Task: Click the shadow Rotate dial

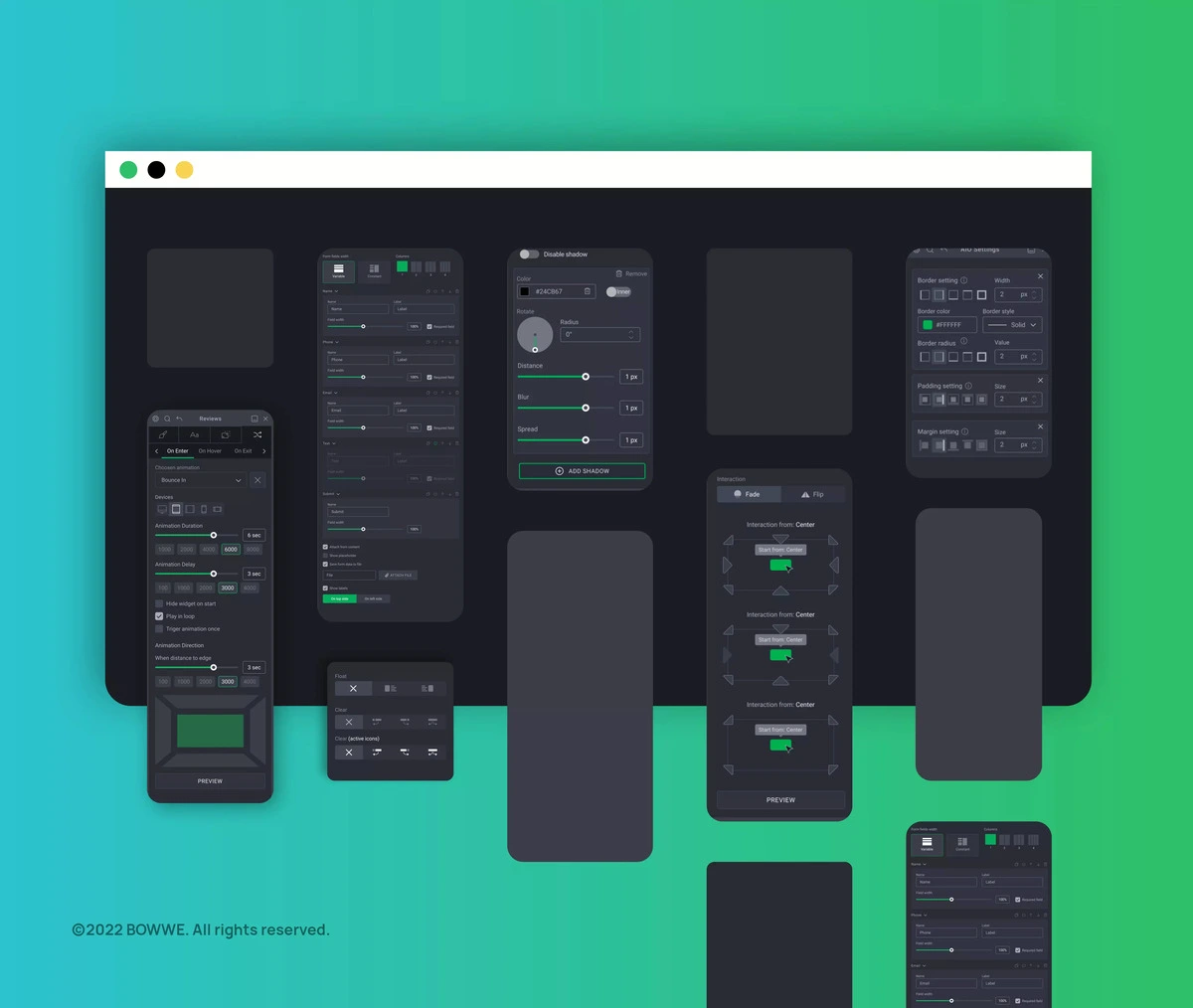Action: tap(535, 335)
